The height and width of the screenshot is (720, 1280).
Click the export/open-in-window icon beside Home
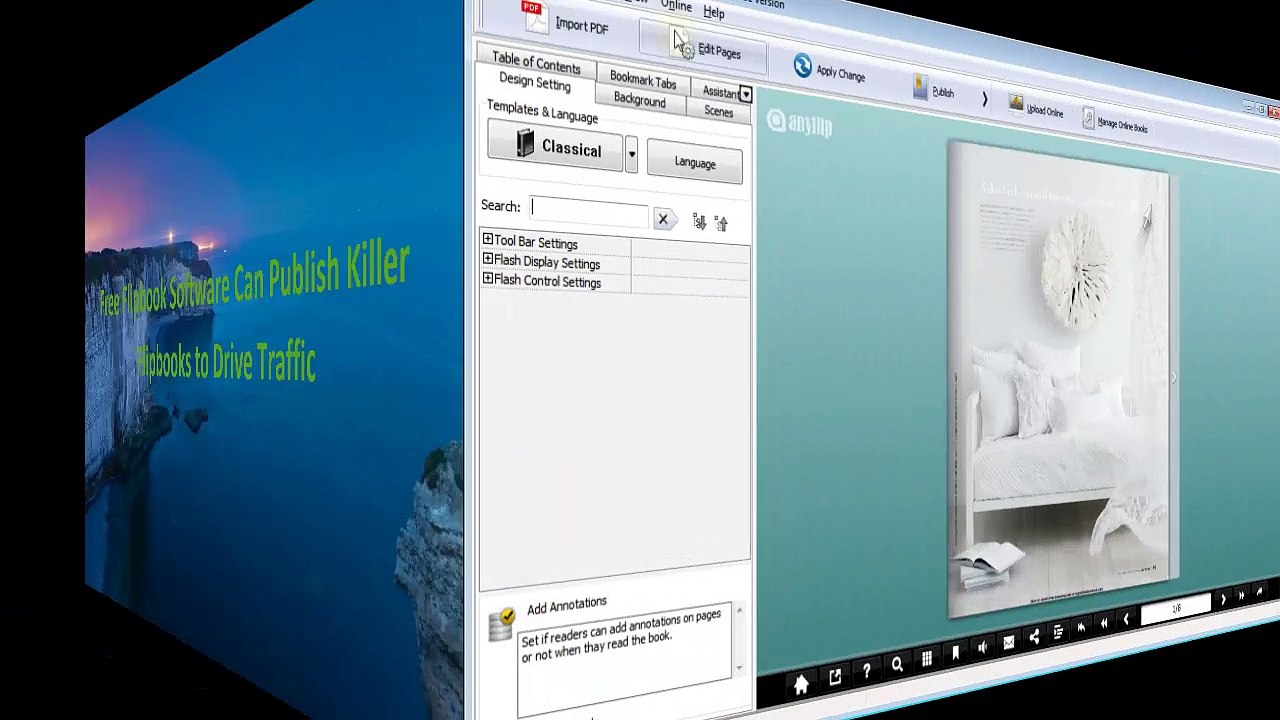835,678
